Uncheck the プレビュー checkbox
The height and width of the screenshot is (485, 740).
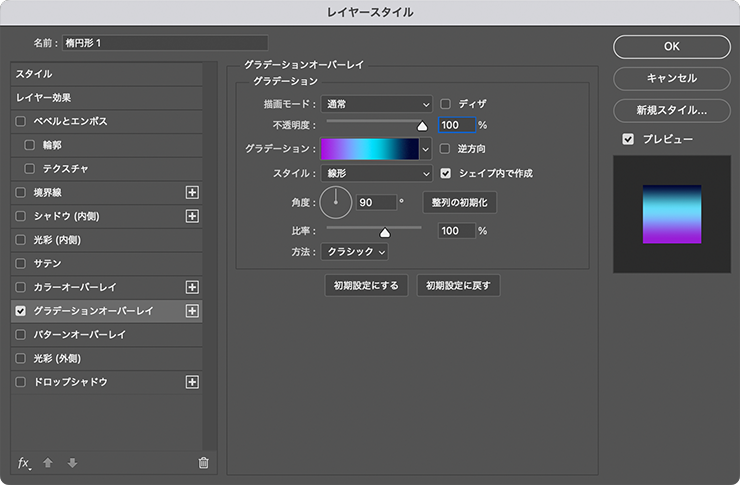(627, 139)
